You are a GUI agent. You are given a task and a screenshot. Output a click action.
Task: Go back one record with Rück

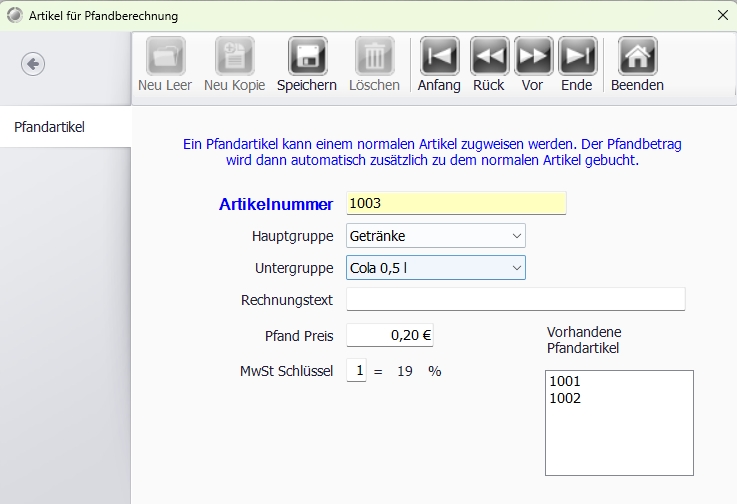[489, 56]
